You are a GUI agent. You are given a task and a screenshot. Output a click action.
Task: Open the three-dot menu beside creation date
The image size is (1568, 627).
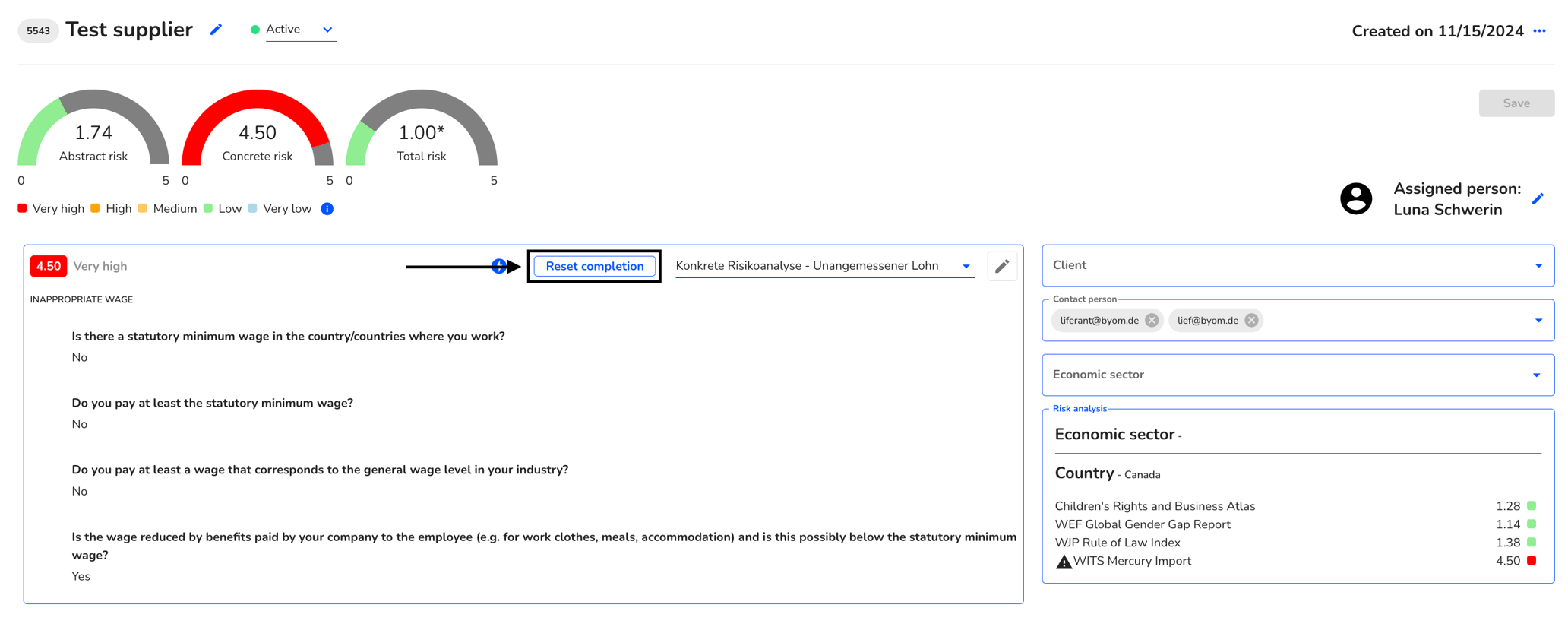pyautogui.click(x=1540, y=31)
